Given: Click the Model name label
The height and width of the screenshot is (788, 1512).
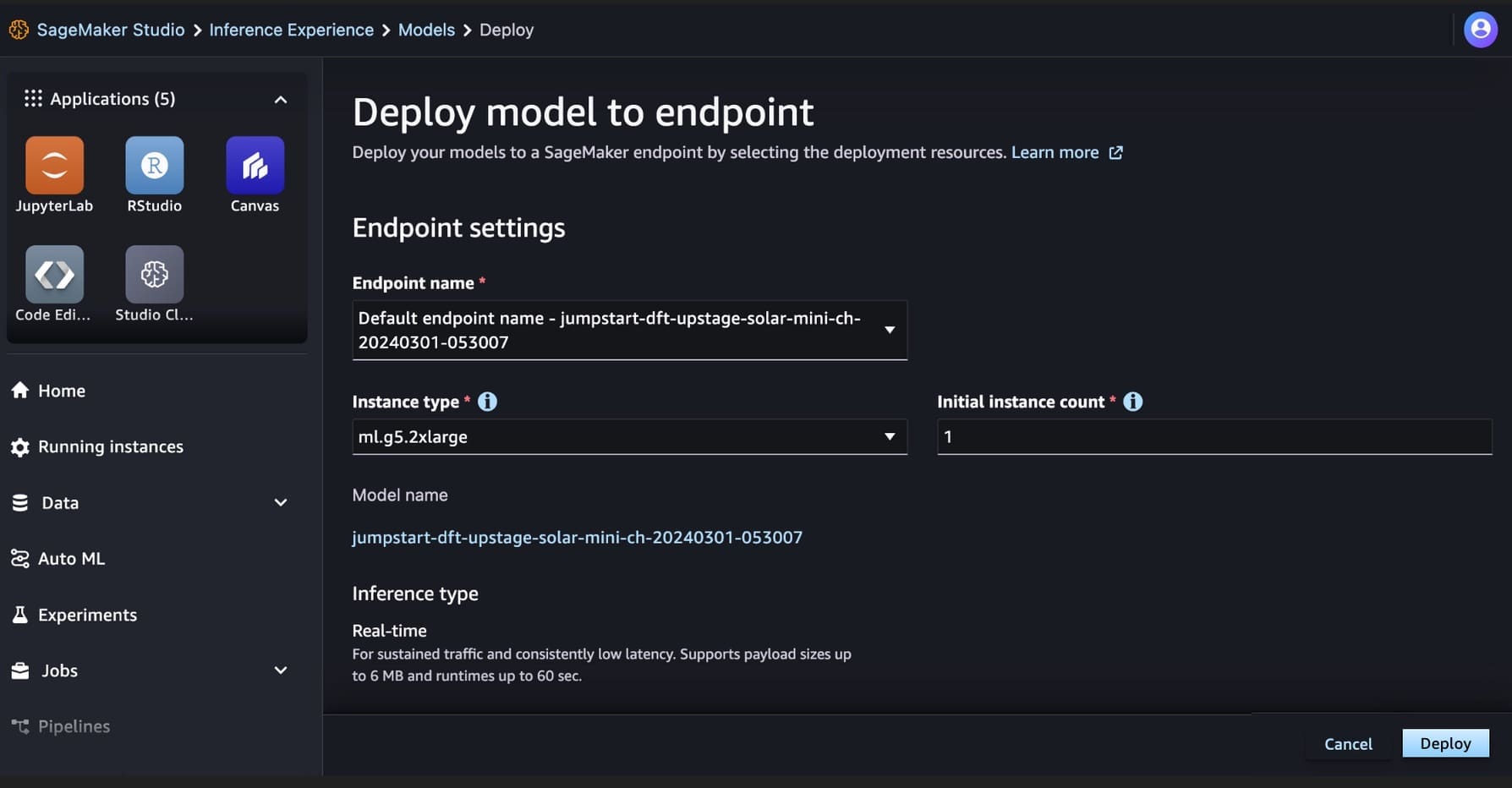Looking at the screenshot, I should (x=400, y=495).
